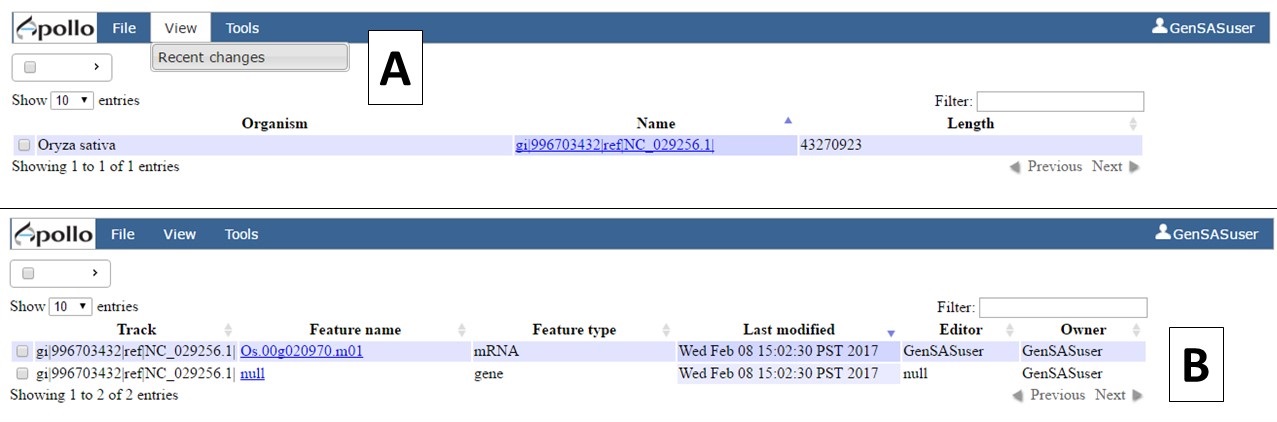Open the Tools menu beside the open View menu

click(x=242, y=29)
